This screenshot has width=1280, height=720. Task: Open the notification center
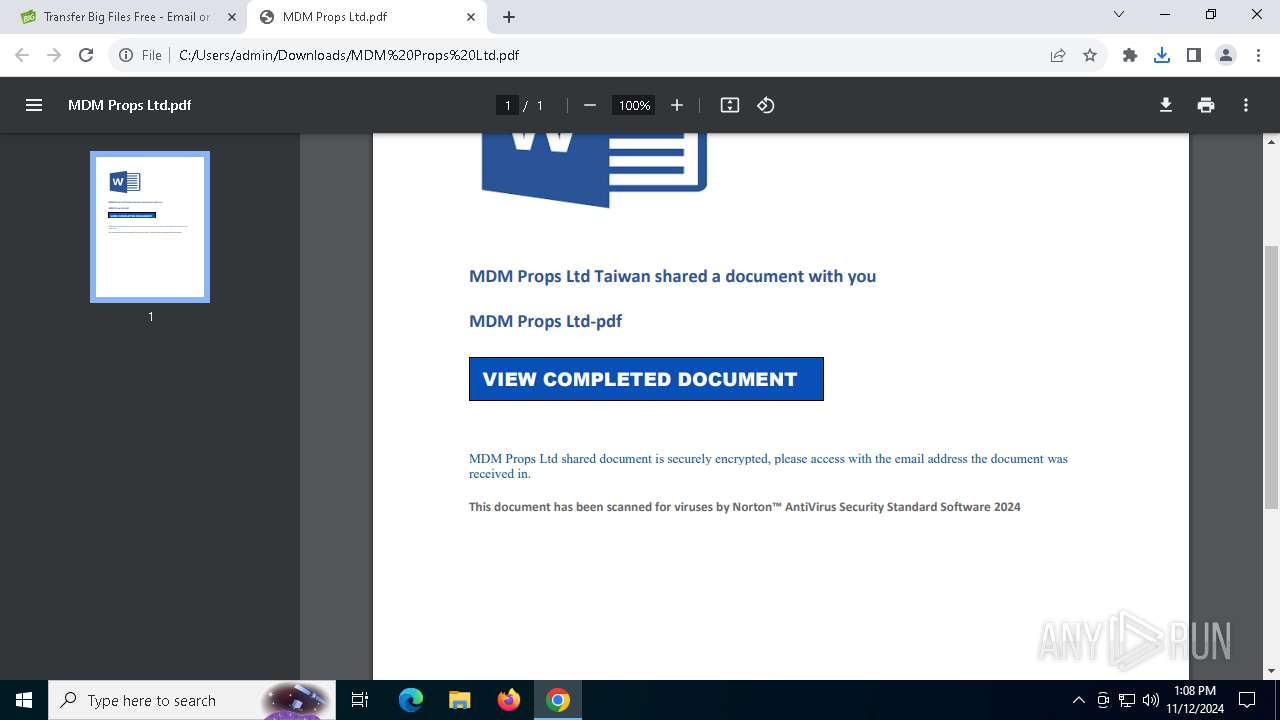coord(1247,700)
